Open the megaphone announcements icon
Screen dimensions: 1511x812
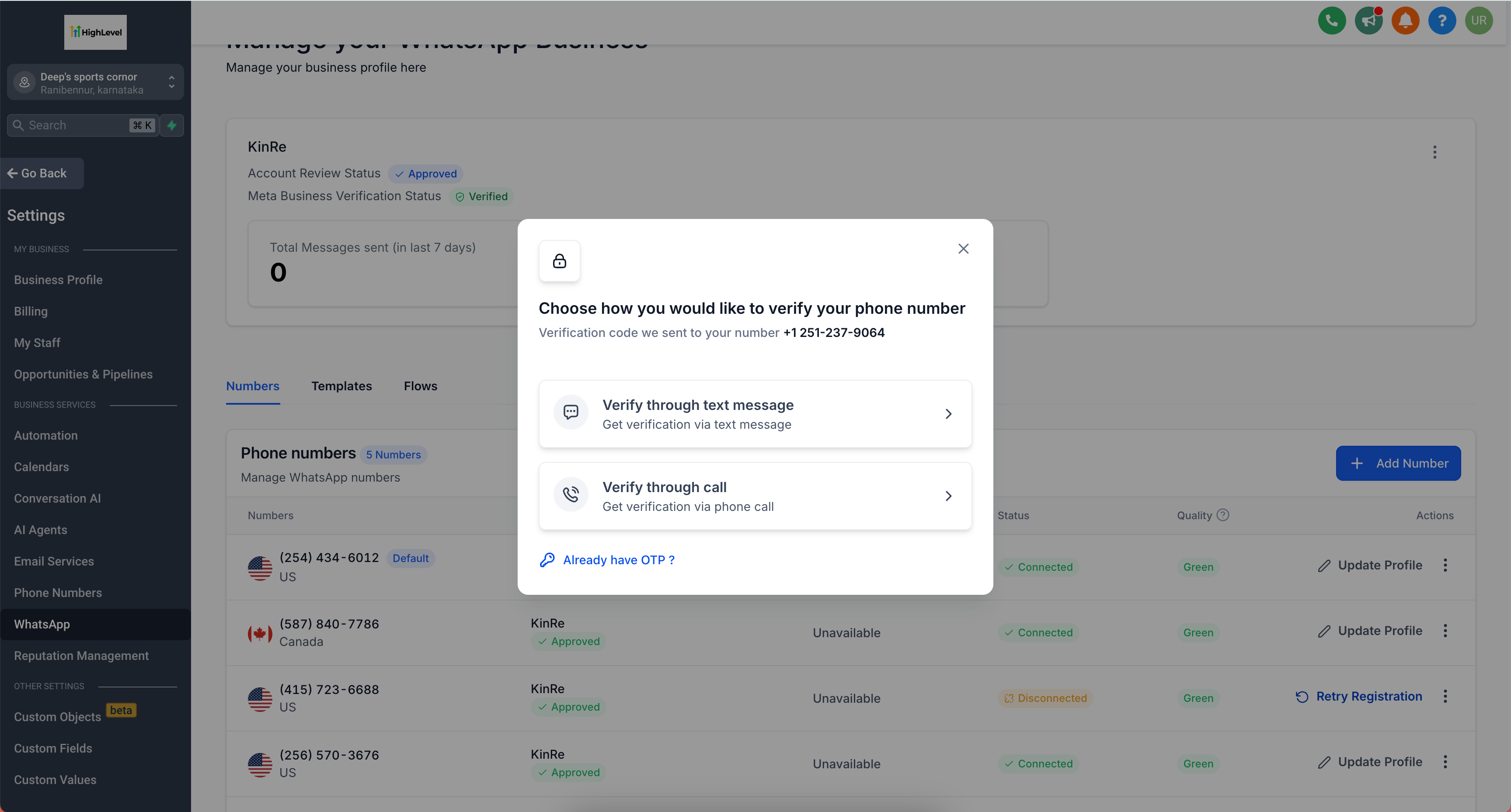[1368, 21]
